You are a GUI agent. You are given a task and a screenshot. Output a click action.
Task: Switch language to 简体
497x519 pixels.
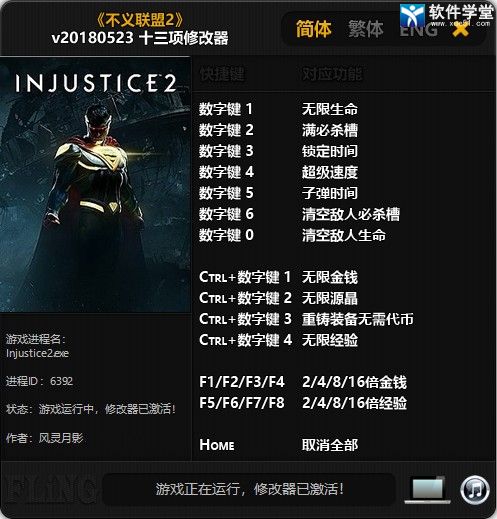click(314, 29)
